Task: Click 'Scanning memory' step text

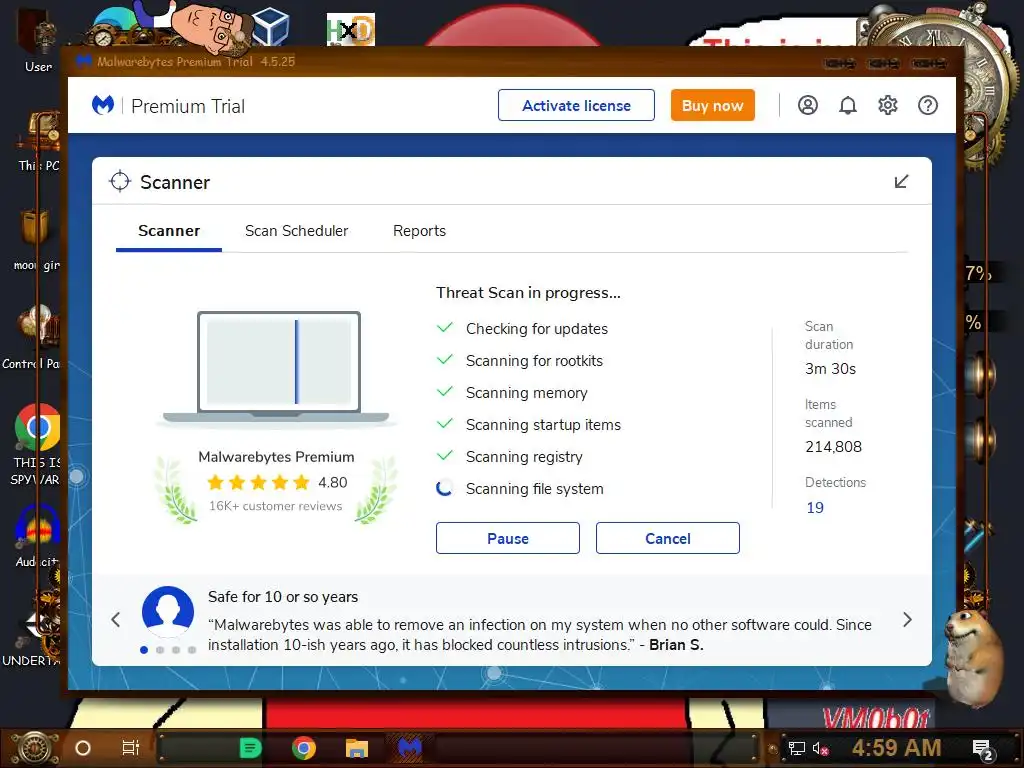Action: (x=526, y=392)
